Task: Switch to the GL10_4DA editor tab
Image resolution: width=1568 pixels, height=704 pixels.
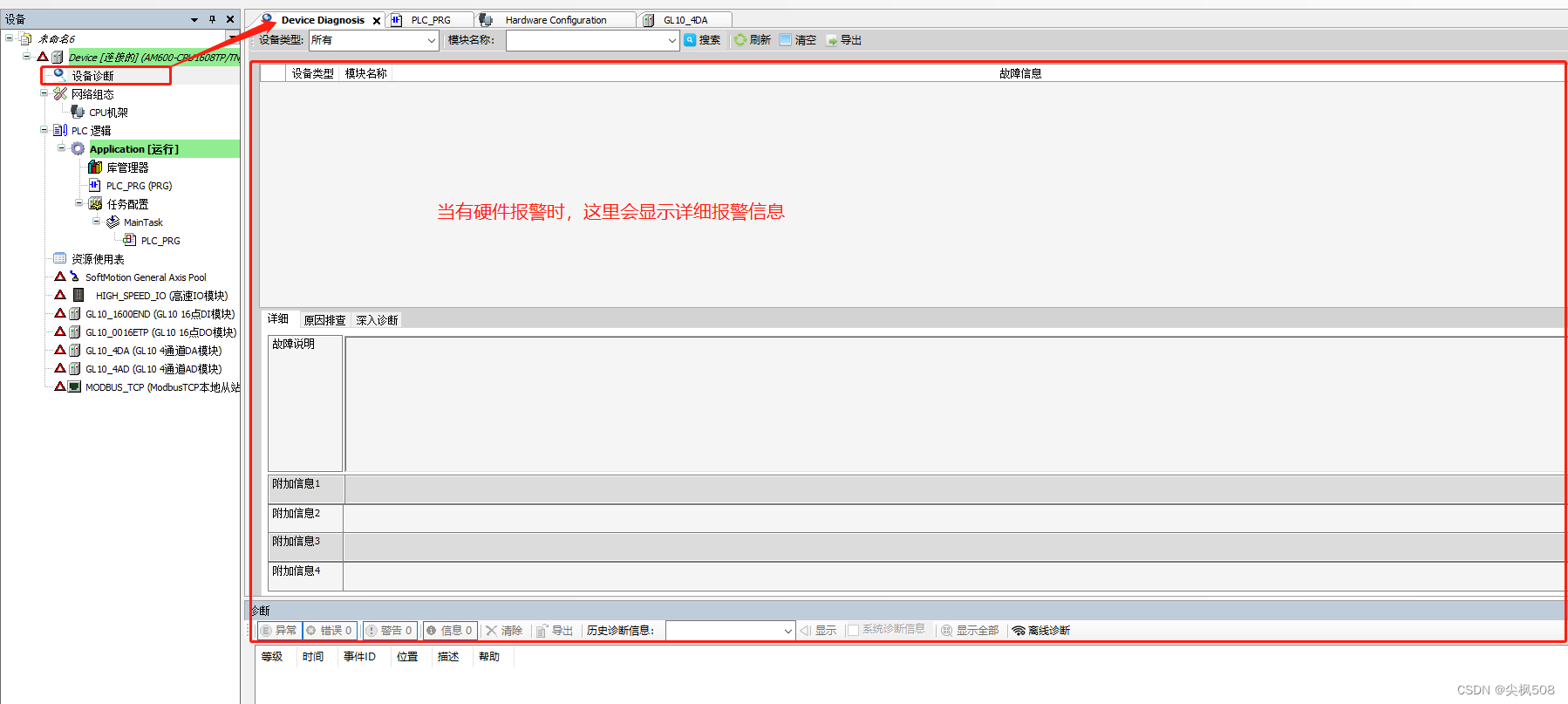Action: [x=685, y=20]
